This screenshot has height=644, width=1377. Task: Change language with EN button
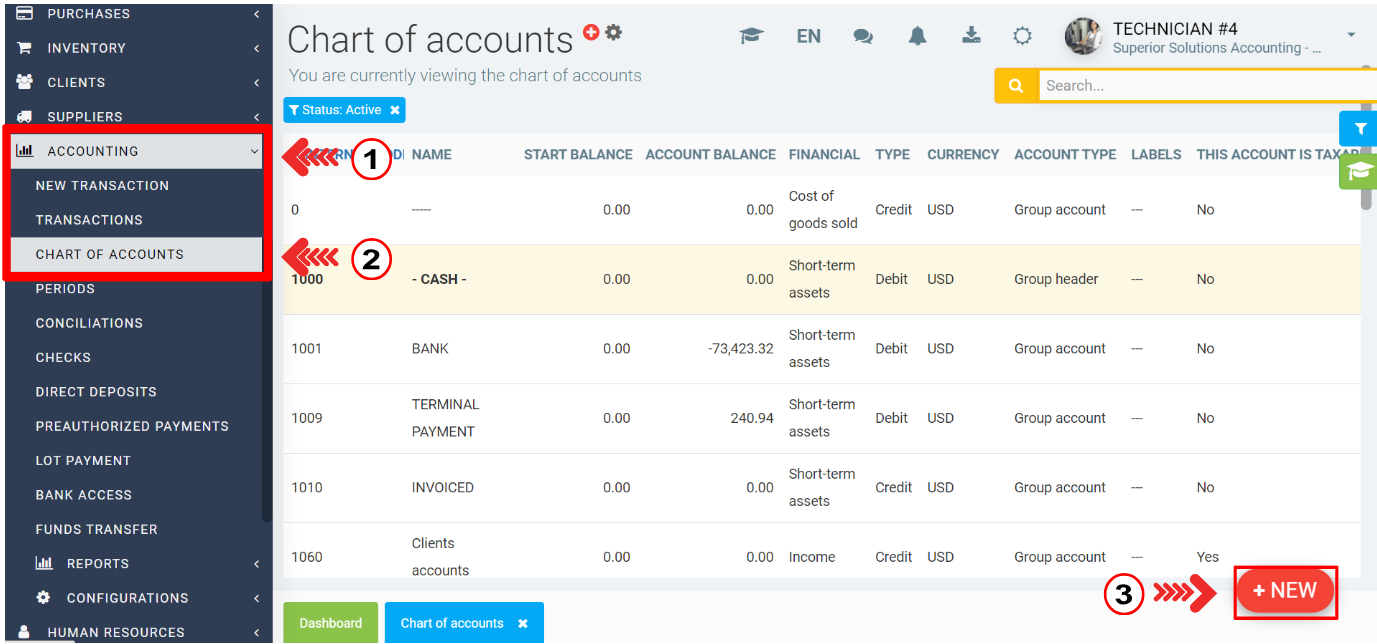[808, 36]
